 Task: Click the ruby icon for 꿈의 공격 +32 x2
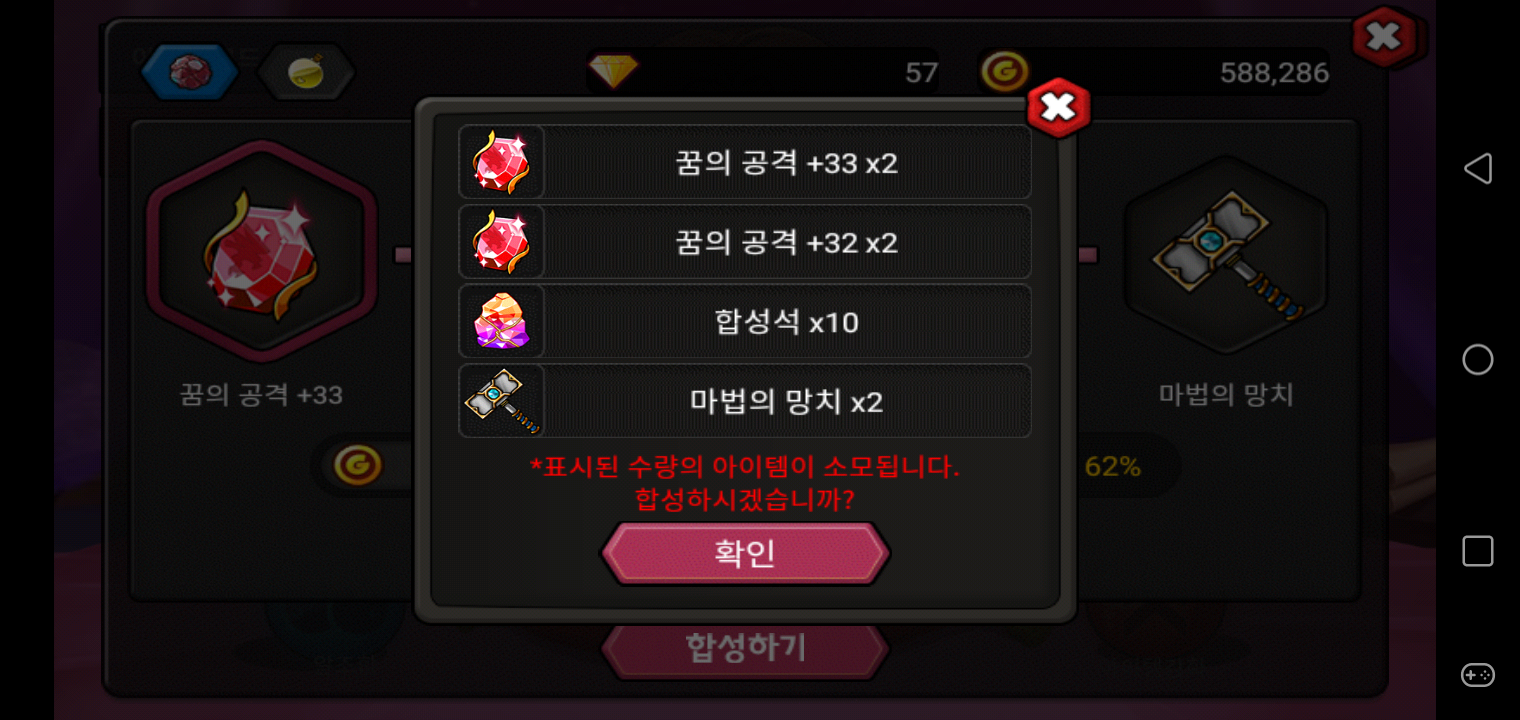click(x=501, y=242)
